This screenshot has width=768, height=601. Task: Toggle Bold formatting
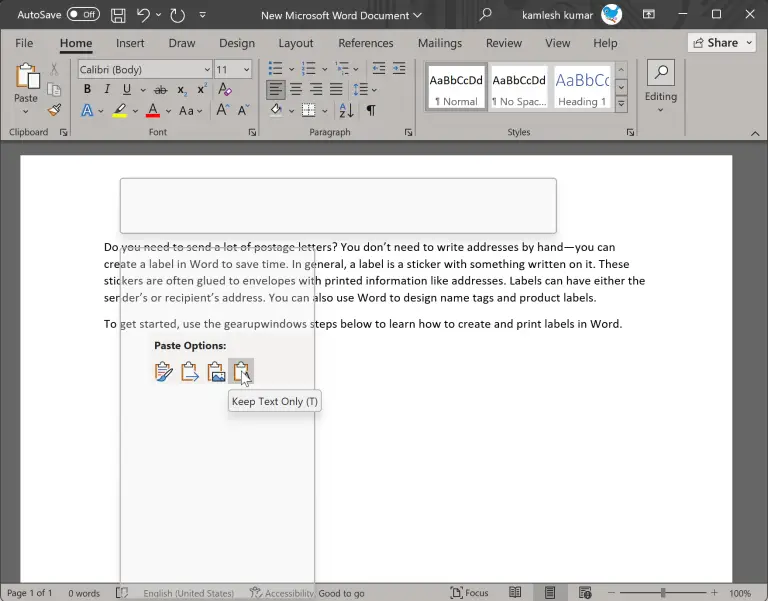tap(87, 89)
